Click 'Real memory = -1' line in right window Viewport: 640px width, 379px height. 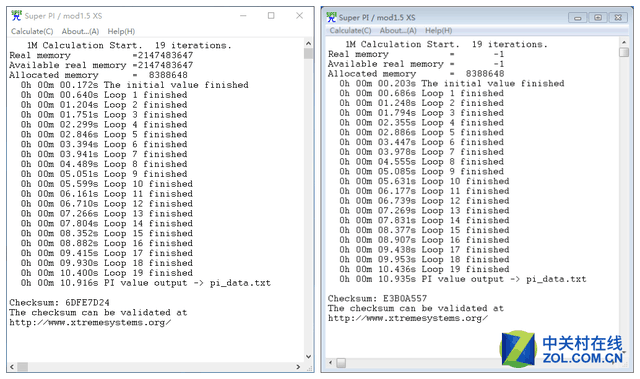pos(416,54)
